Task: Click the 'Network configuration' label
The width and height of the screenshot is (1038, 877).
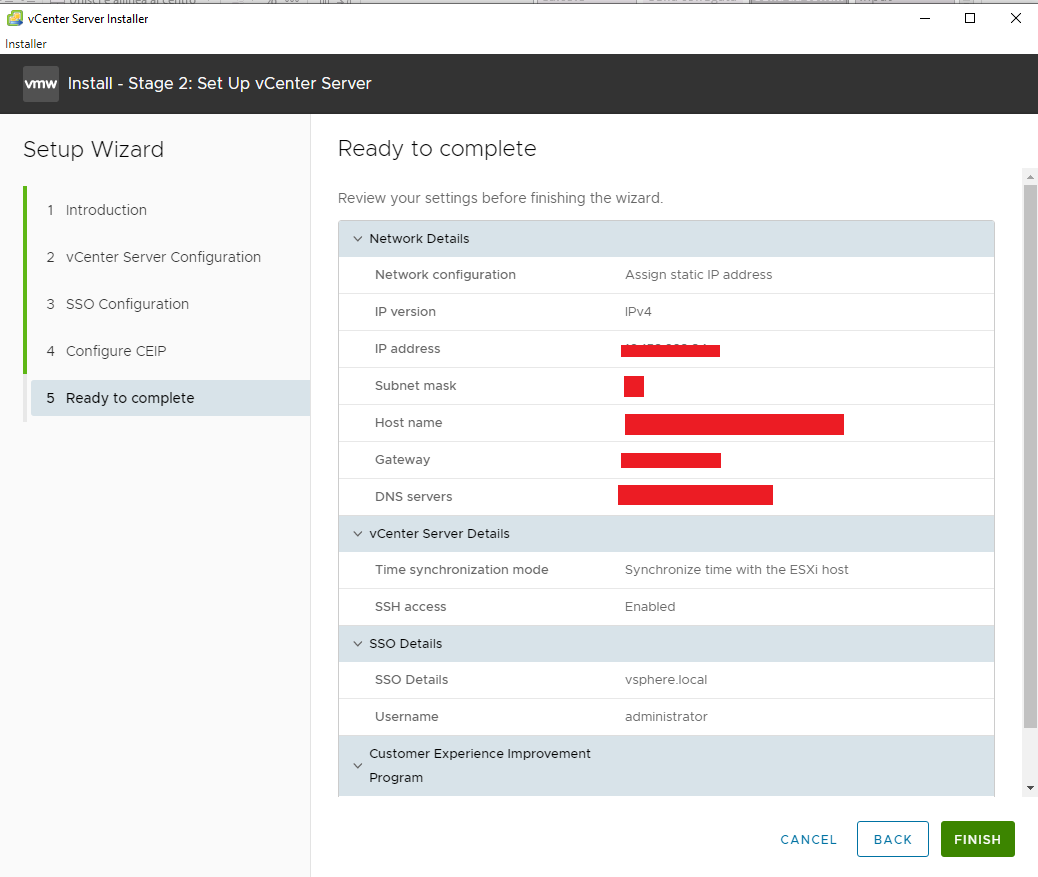Action: point(445,275)
